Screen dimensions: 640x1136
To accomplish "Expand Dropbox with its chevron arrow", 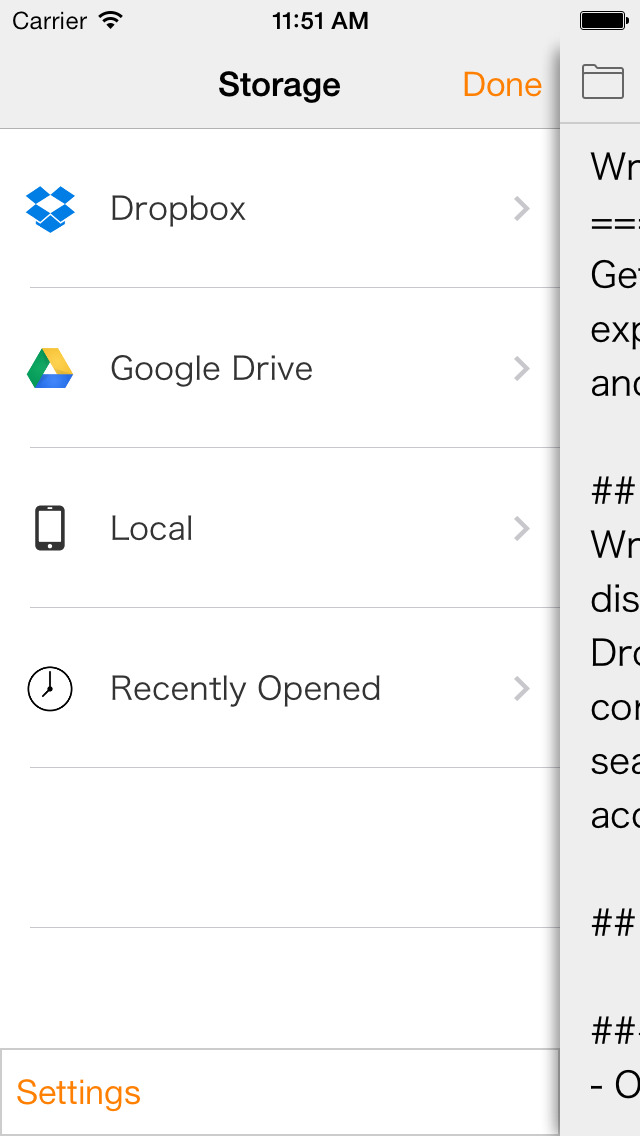I will pyautogui.click(x=521, y=209).
